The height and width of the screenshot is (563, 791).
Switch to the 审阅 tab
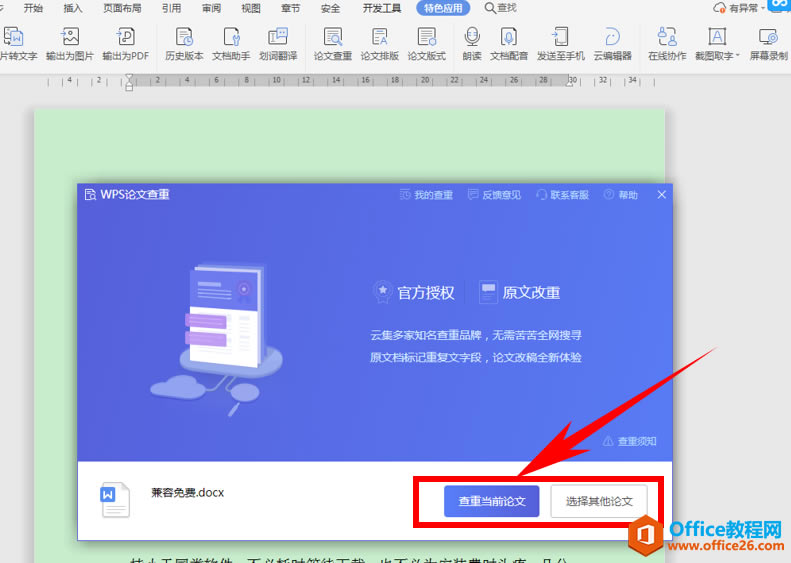pos(211,8)
